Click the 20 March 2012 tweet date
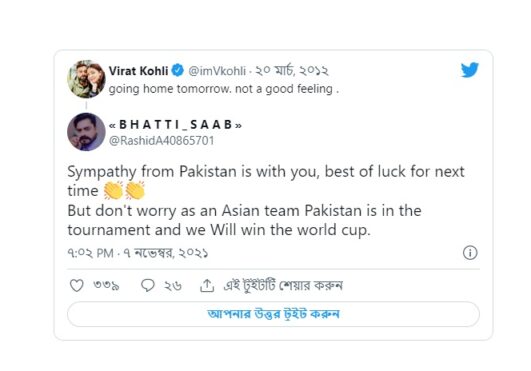The width and height of the screenshot is (531, 371). tap(292, 70)
